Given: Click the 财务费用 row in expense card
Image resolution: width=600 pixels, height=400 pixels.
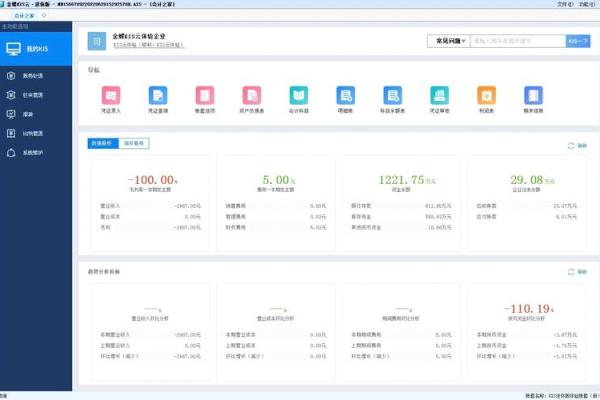Looking at the screenshot, I should (276, 227).
